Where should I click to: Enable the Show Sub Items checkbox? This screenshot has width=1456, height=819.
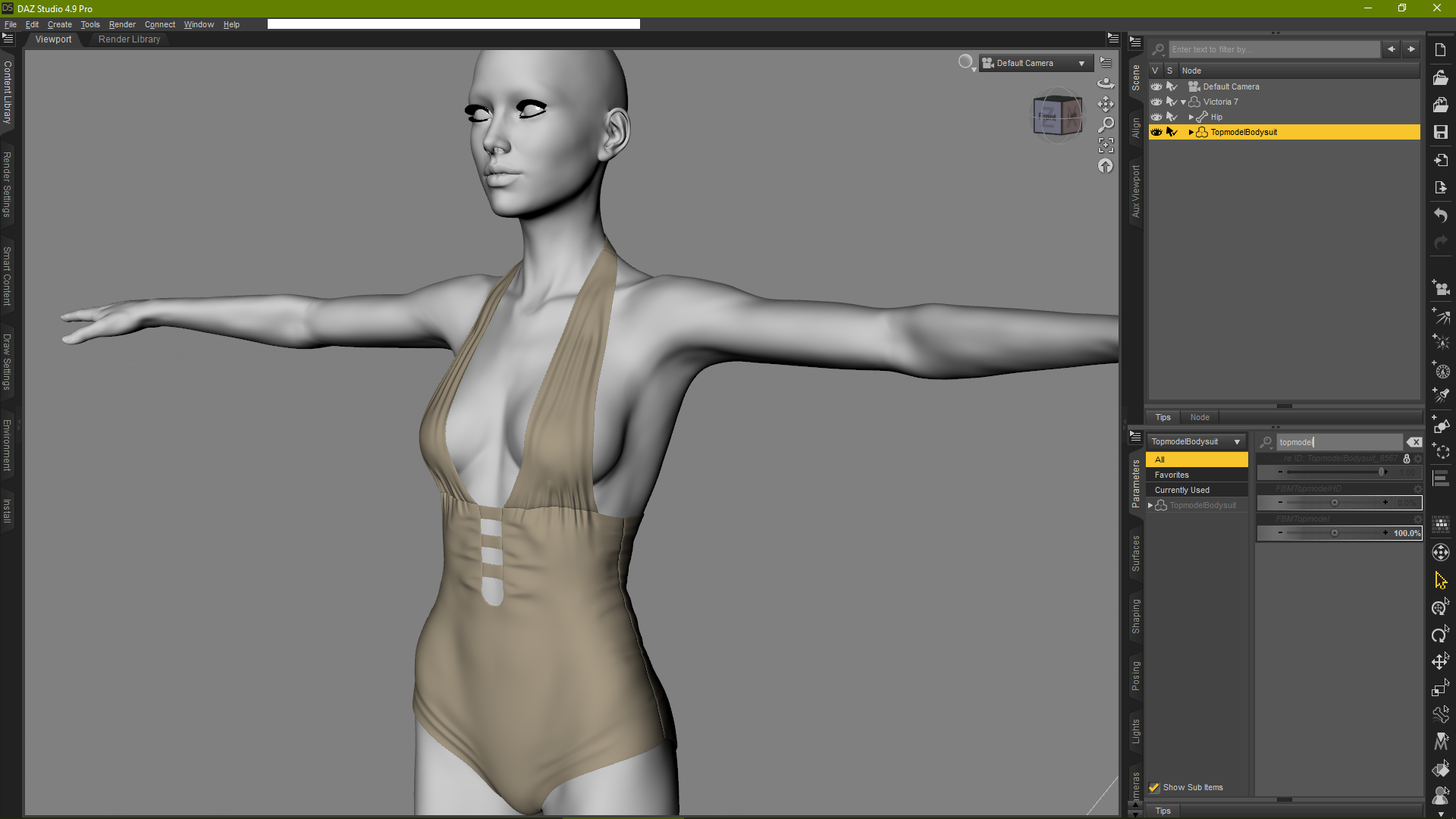click(x=1155, y=787)
